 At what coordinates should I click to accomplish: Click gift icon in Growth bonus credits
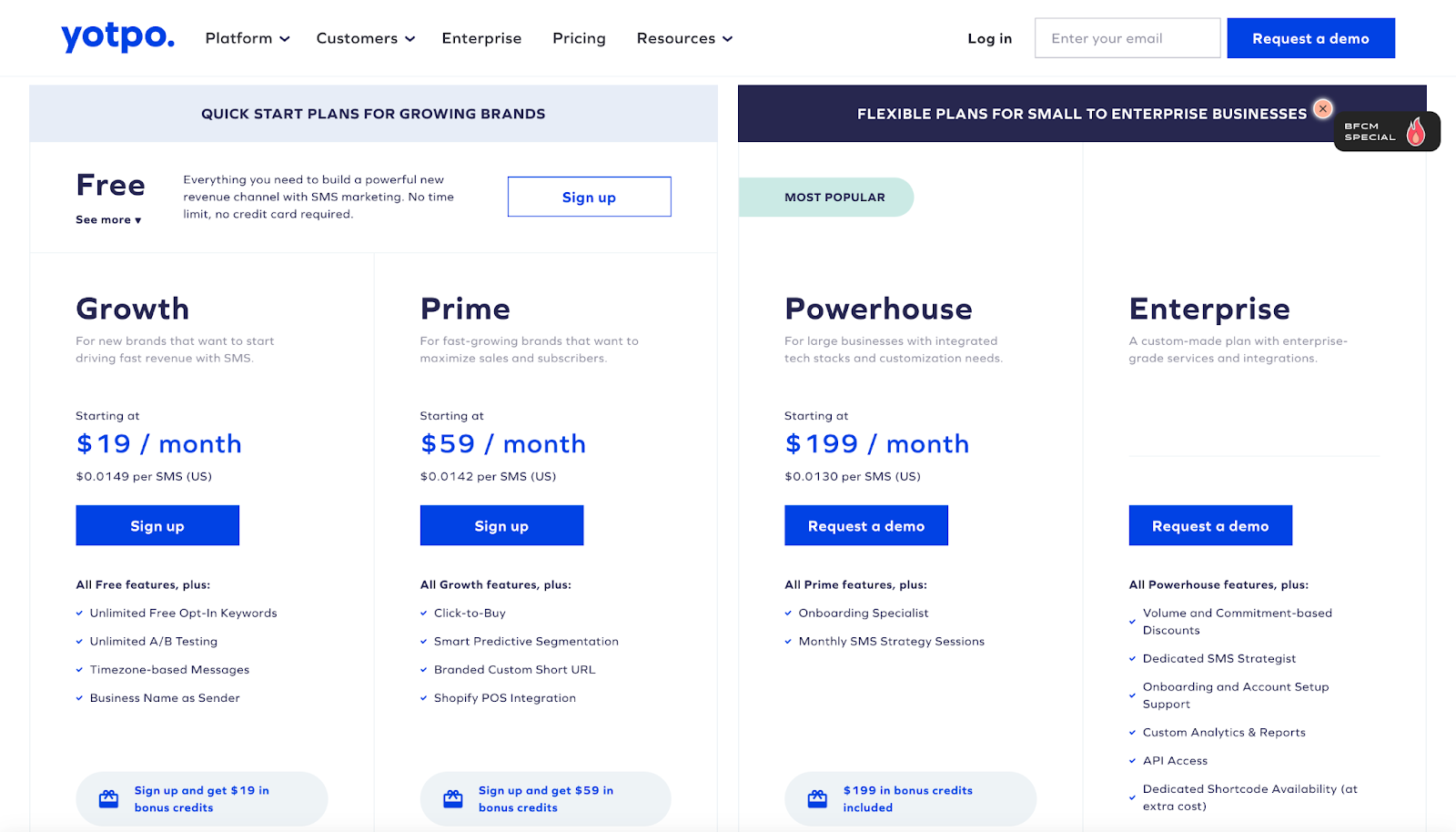(x=109, y=799)
